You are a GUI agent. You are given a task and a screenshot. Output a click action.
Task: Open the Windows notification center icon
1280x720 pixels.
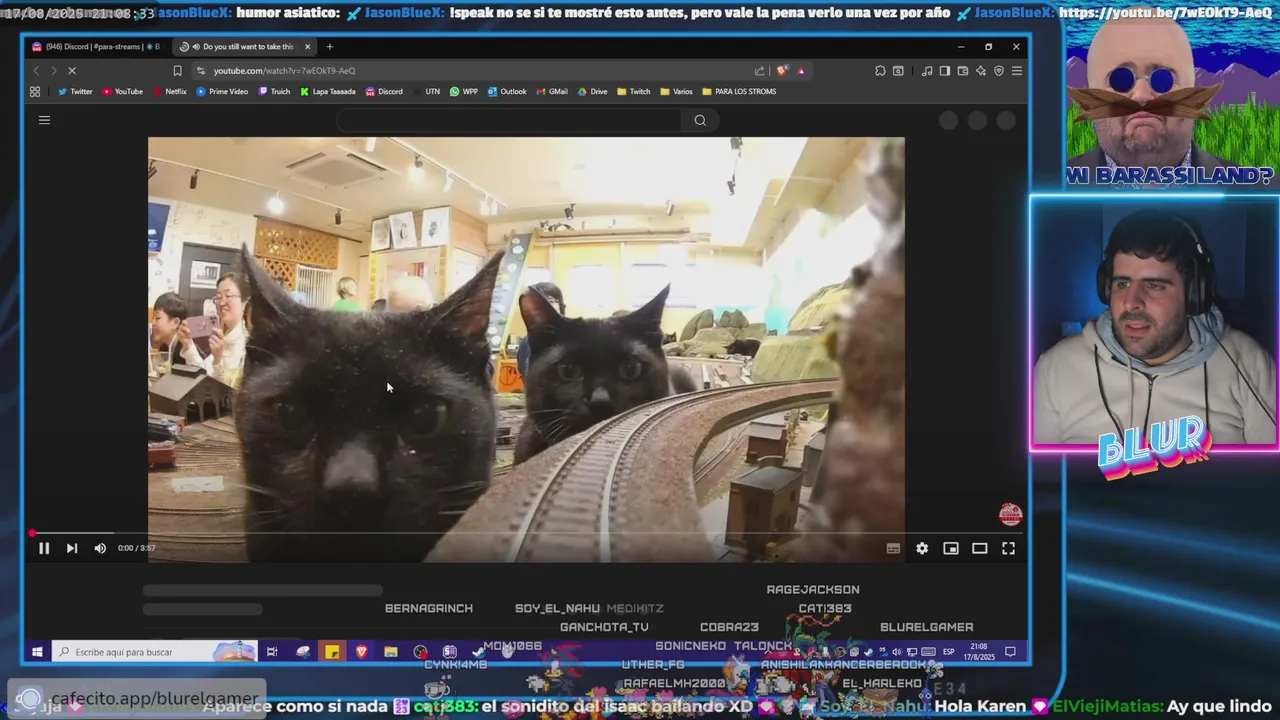tap(1011, 652)
